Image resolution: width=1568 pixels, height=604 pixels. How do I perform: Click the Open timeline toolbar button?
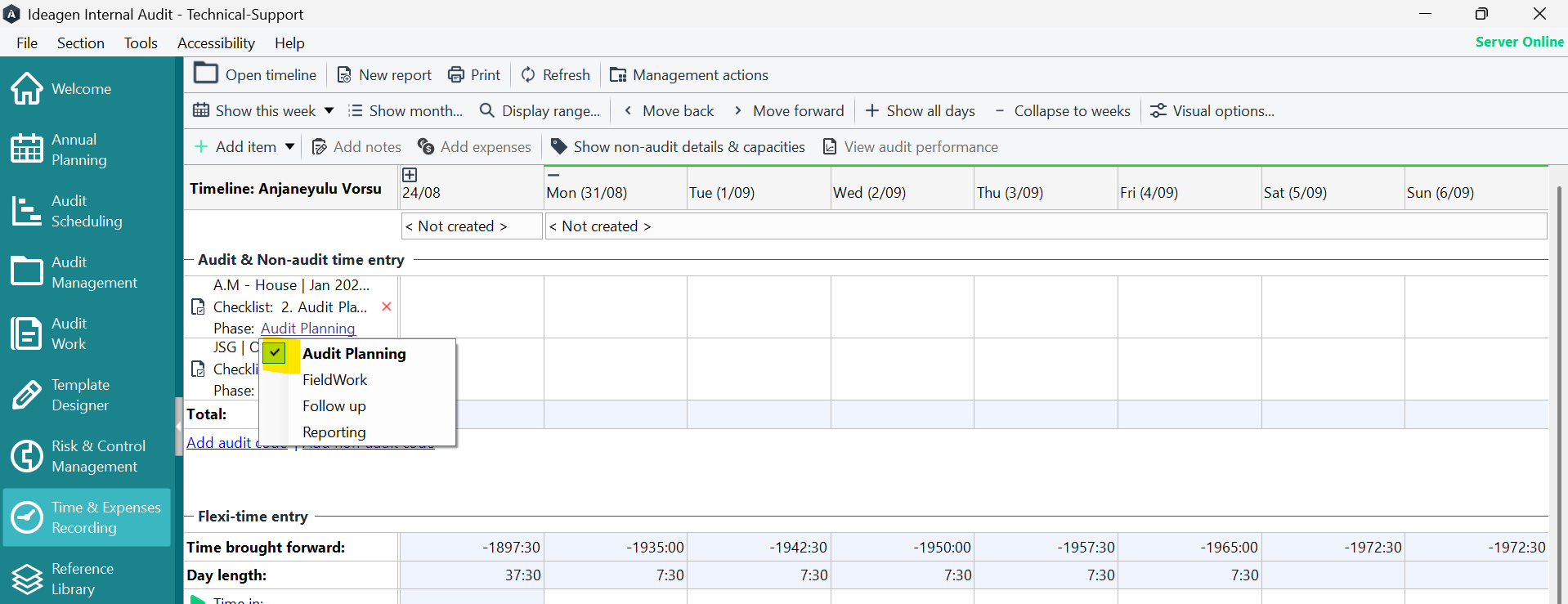point(255,74)
